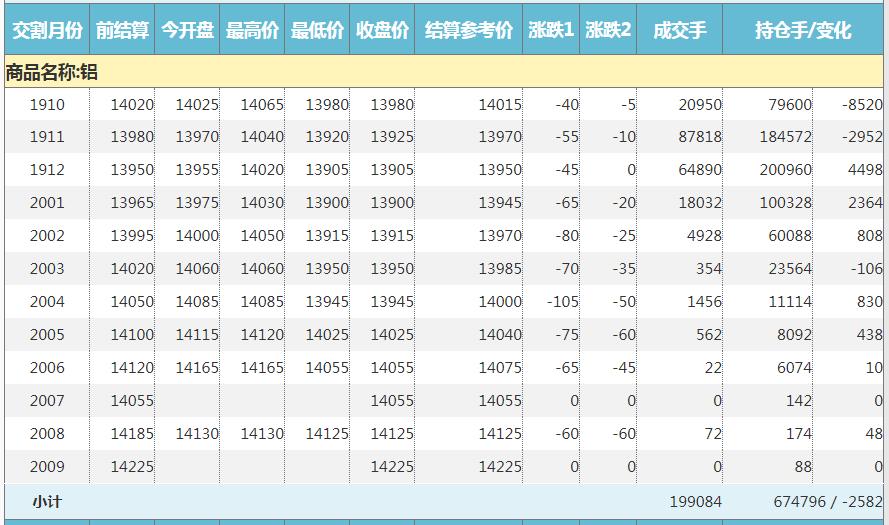Click the 今开盘 column header
Screen dimensions: 889x525
click(x=187, y=31)
